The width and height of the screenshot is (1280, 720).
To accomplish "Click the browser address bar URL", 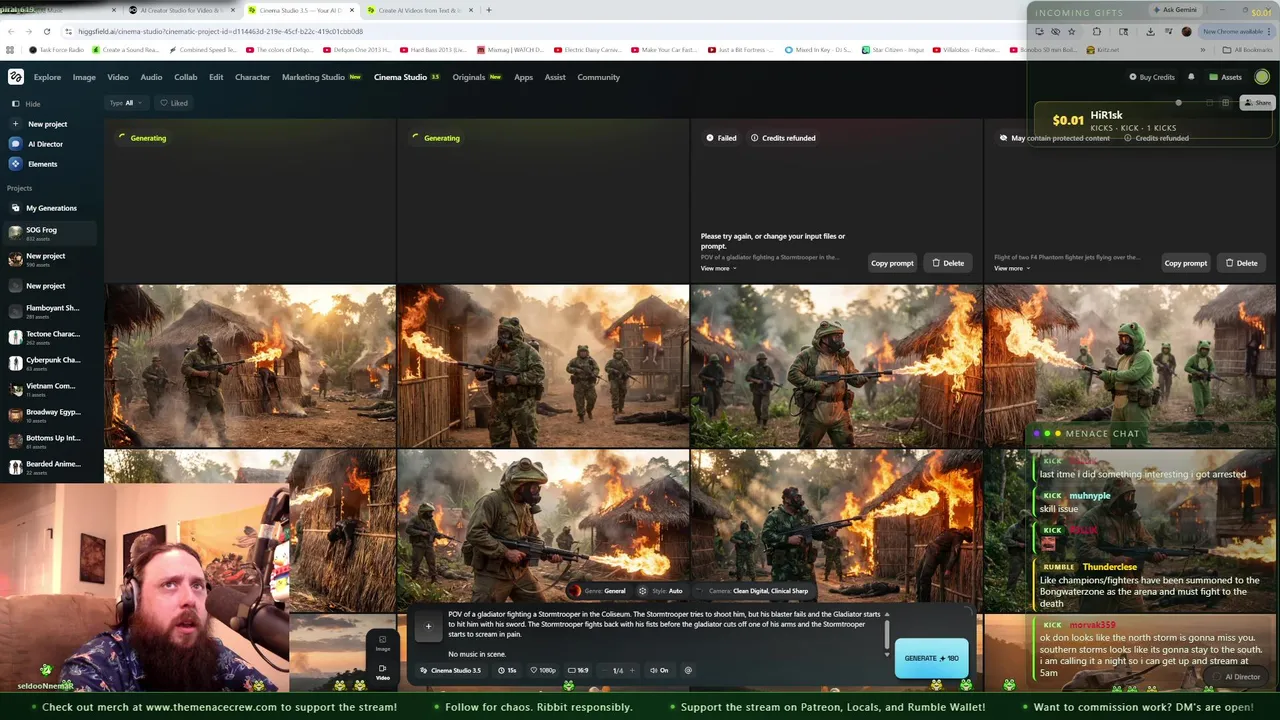I will [220, 31].
